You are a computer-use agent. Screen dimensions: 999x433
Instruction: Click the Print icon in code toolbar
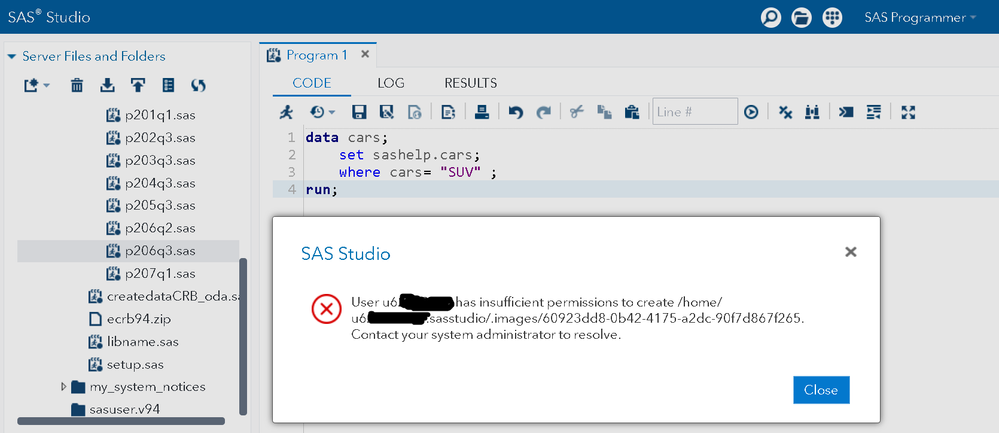point(482,112)
